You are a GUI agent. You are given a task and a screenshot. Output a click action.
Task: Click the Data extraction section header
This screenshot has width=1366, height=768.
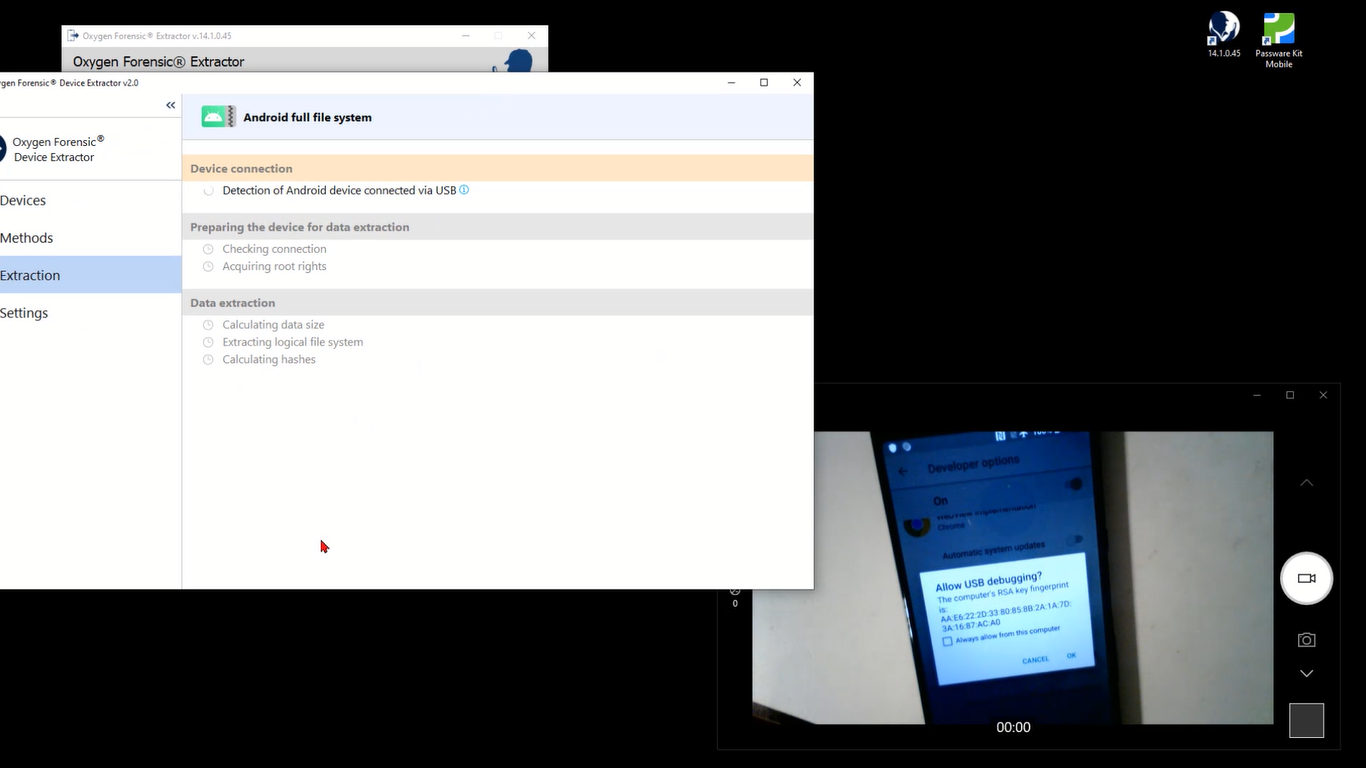(x=498, y=303)
